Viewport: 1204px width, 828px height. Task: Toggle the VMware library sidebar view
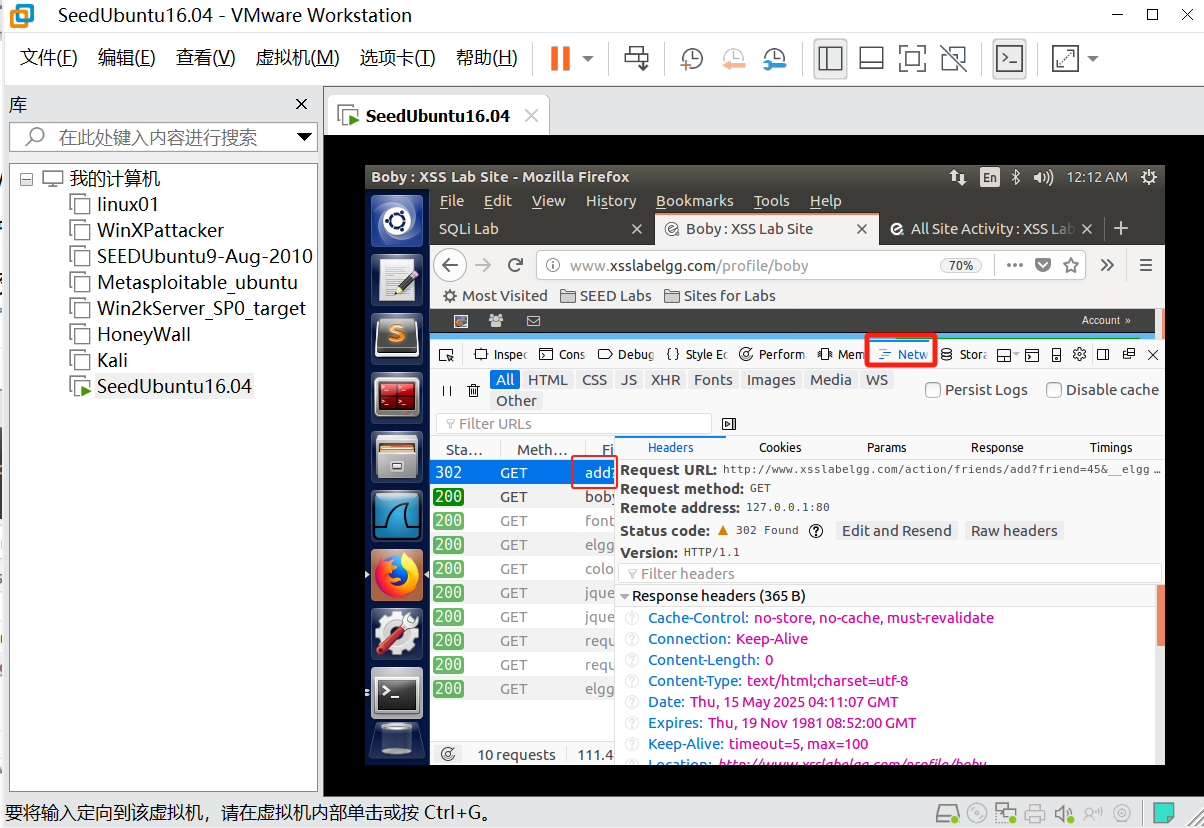(x=830, y=59)
